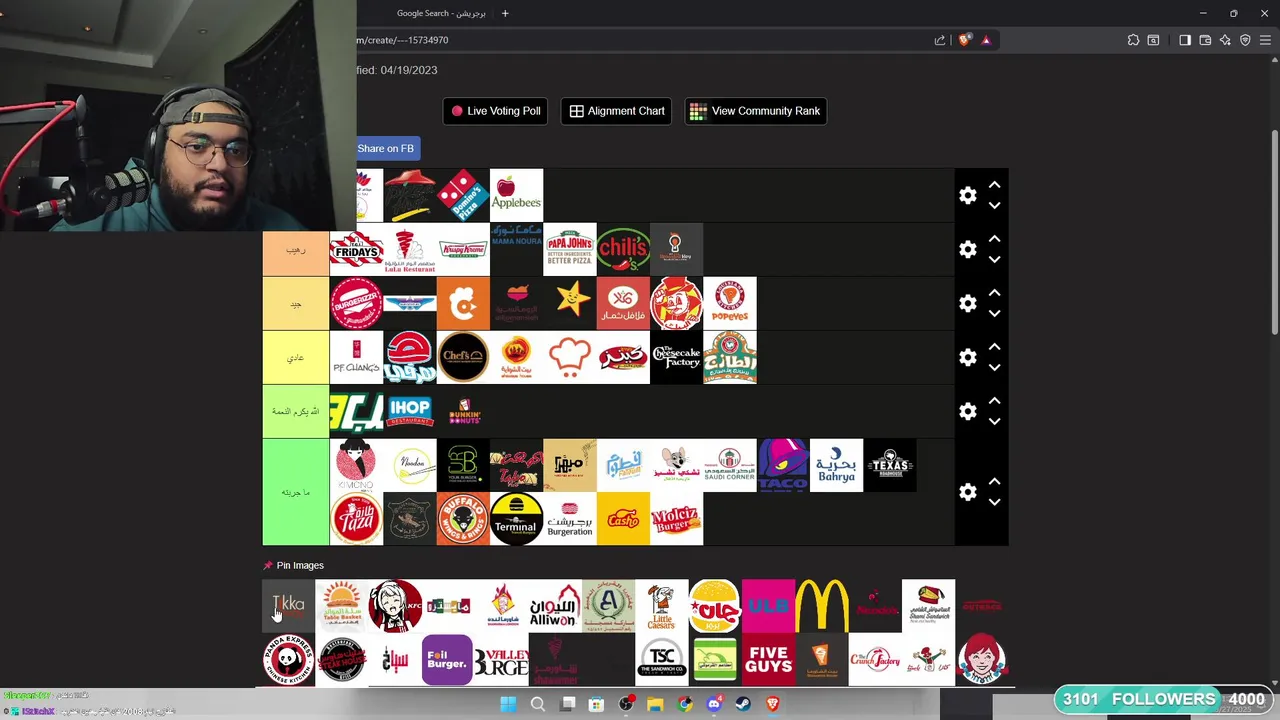
Task: Select the Panda Express logo
Action: click(288, 660)
